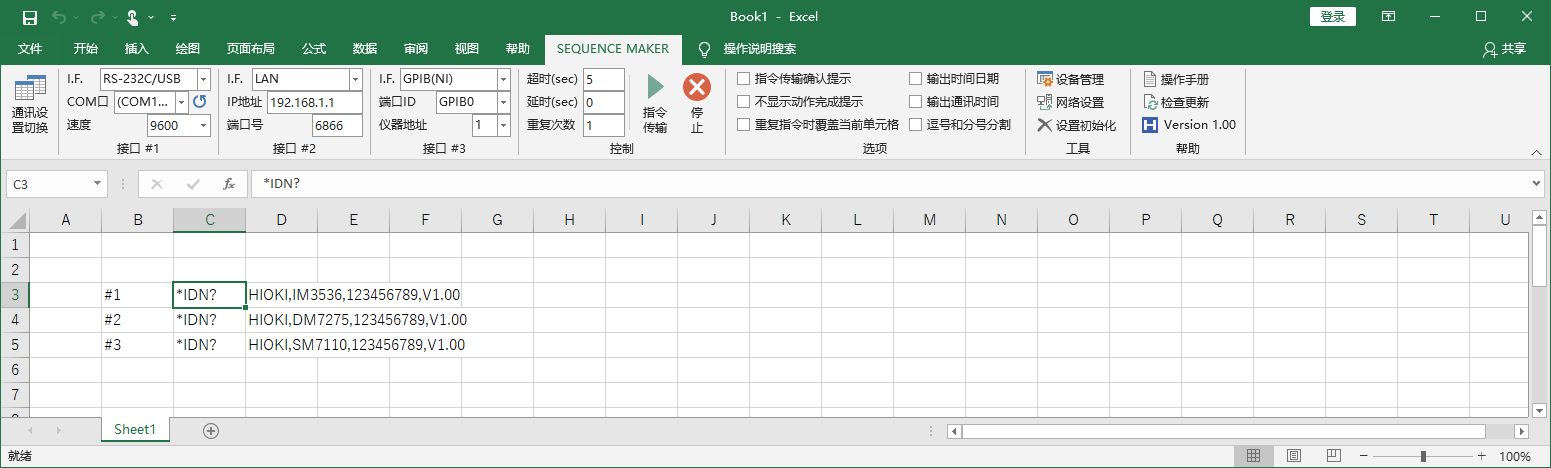Open the 视图 tab

[467, 49]
